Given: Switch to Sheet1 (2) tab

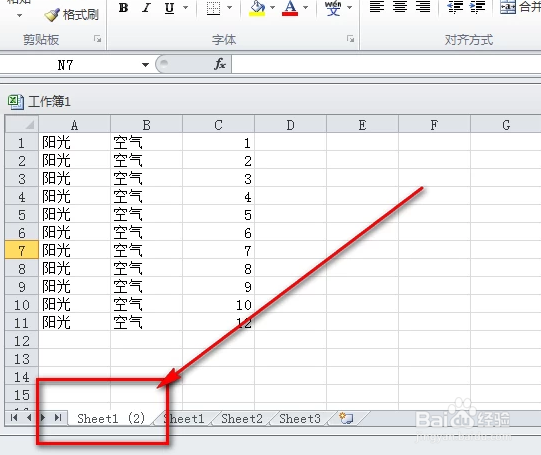Looking at the screenshot, I should [x=110, y=418].
